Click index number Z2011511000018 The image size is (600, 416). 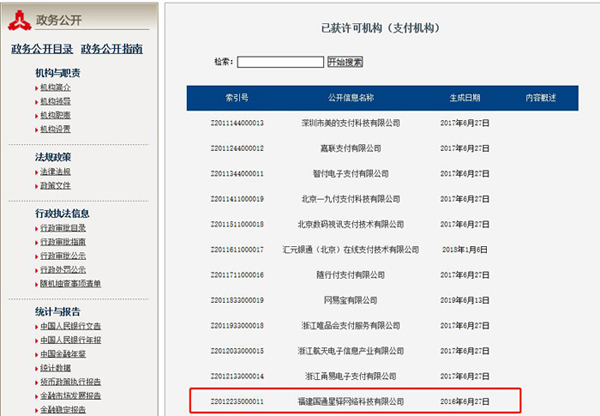click(x=237, y=224)
